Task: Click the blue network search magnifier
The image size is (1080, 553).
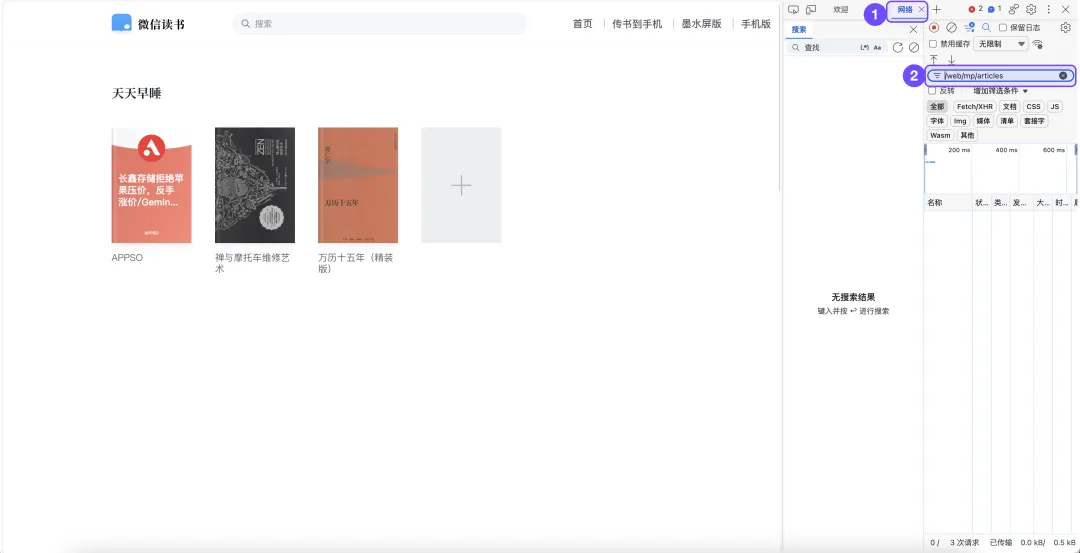Action: click(x=986, y=28)
